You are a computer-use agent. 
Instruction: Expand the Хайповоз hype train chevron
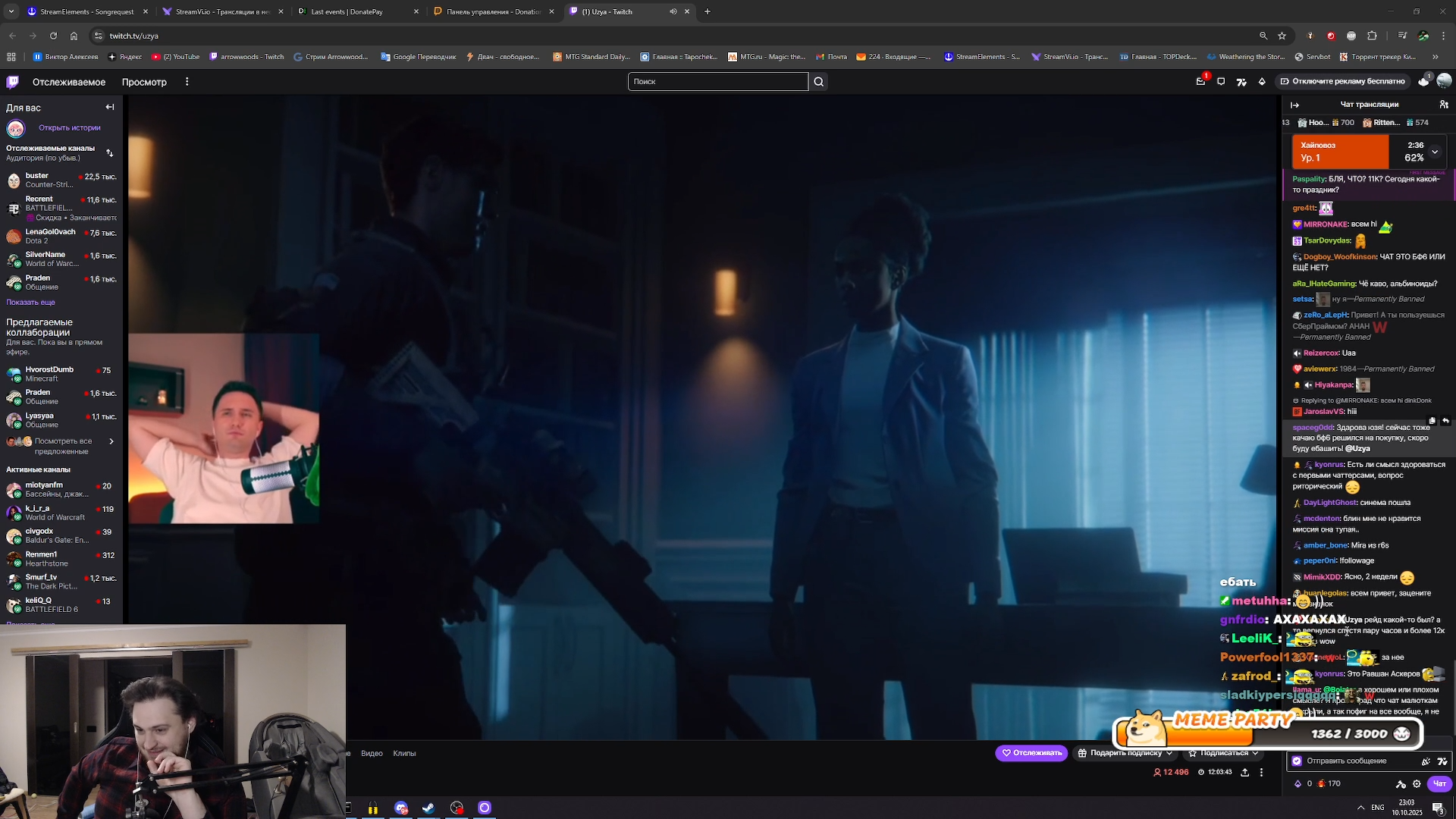[x=1435, y=152]
